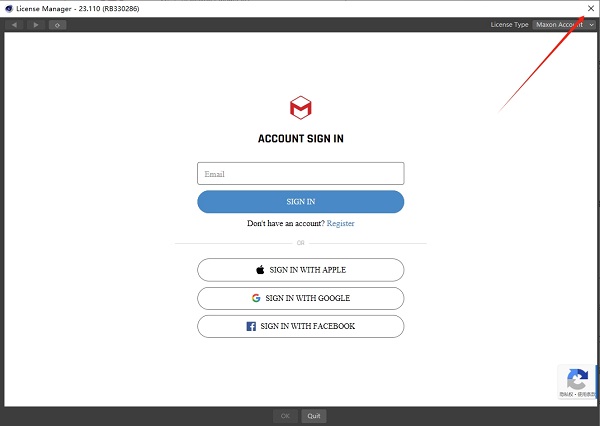Click the Cinema 4D title bar icon
Viewport: 600px width, 426px height.
pyautogui.click(x=9, y=8)
